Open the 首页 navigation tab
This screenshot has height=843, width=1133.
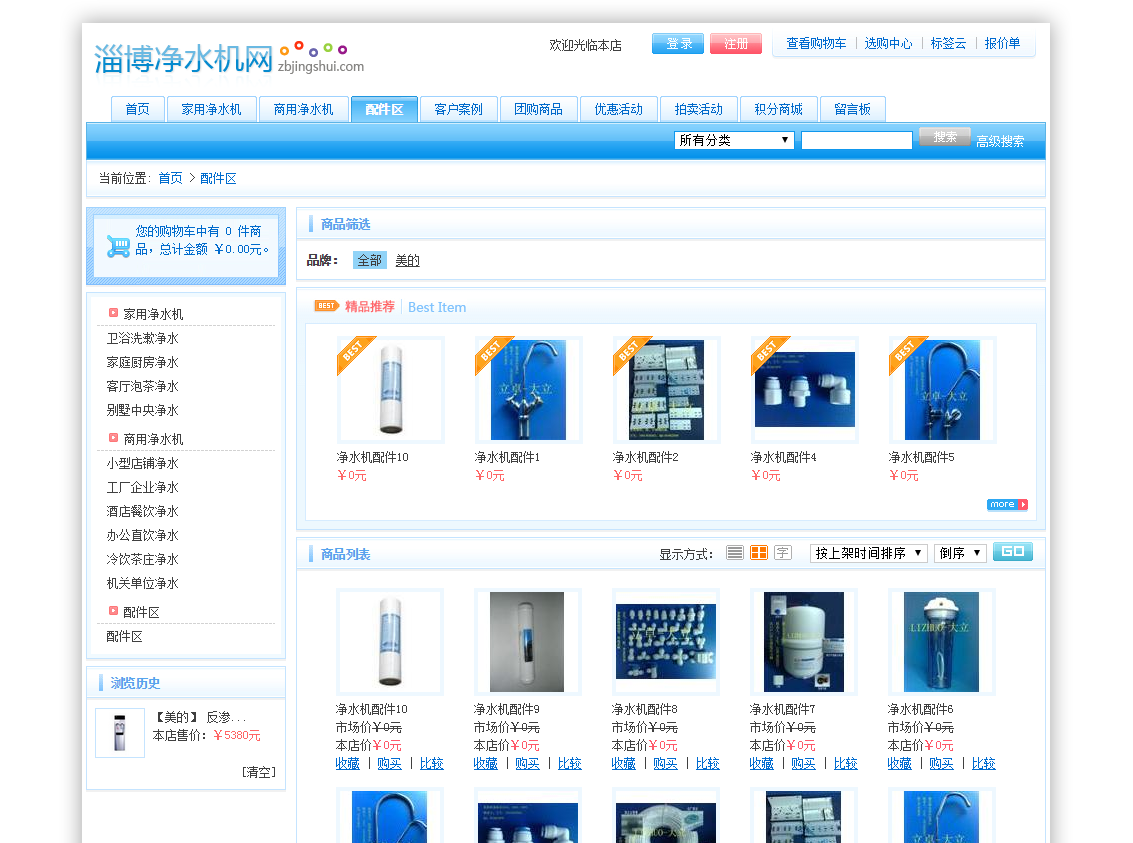click(137, 109)
